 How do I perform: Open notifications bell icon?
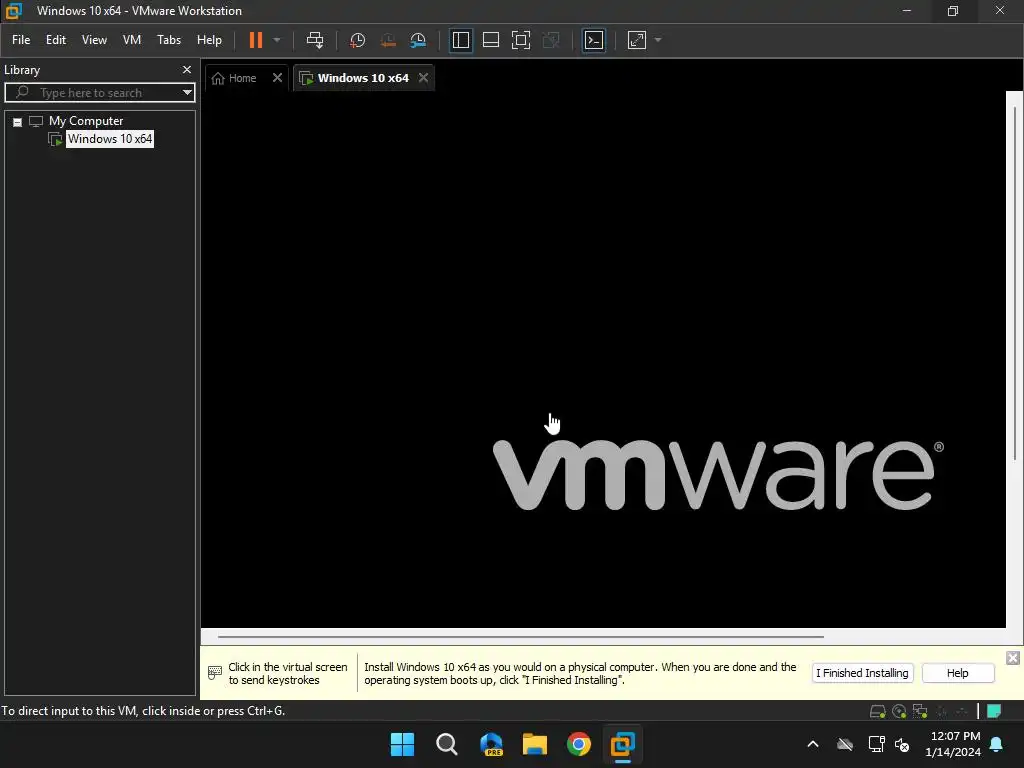997,744
